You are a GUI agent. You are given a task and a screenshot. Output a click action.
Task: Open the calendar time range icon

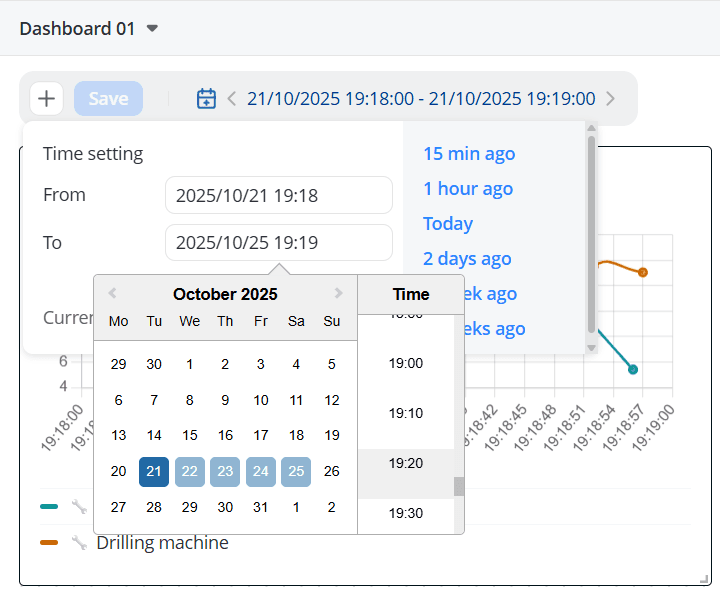206,99
